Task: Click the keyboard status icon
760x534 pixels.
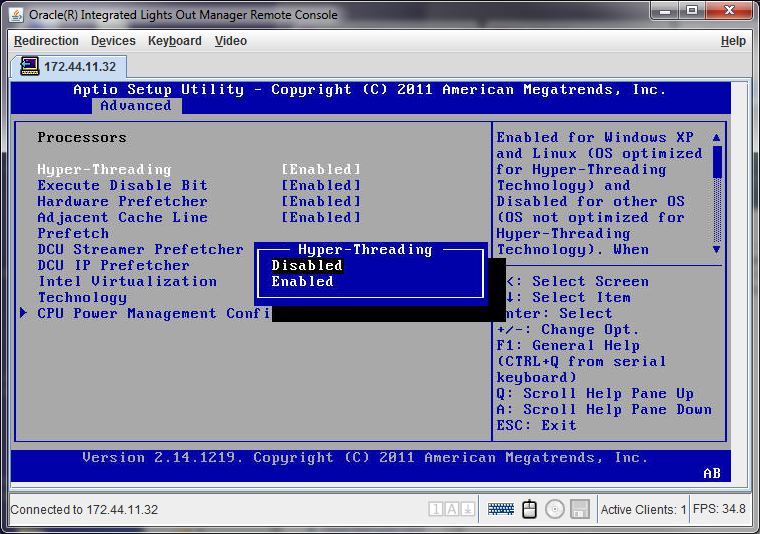Action: pyautogui.click(x=501, y=509)
